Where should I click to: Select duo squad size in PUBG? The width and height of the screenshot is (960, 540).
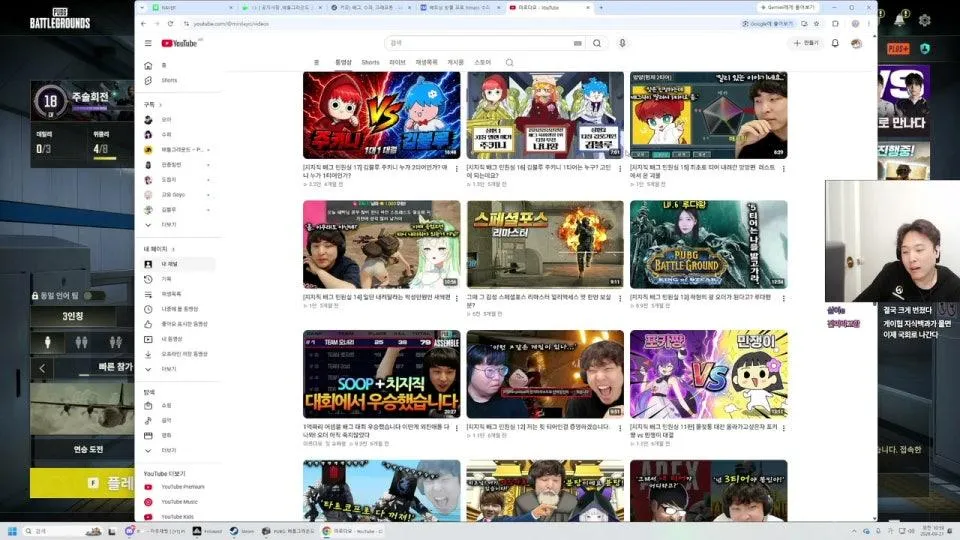click(x=81, y=342)
